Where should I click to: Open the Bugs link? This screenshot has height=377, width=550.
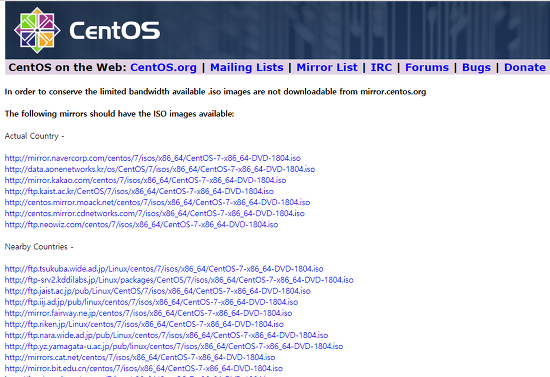coord(476,67)
